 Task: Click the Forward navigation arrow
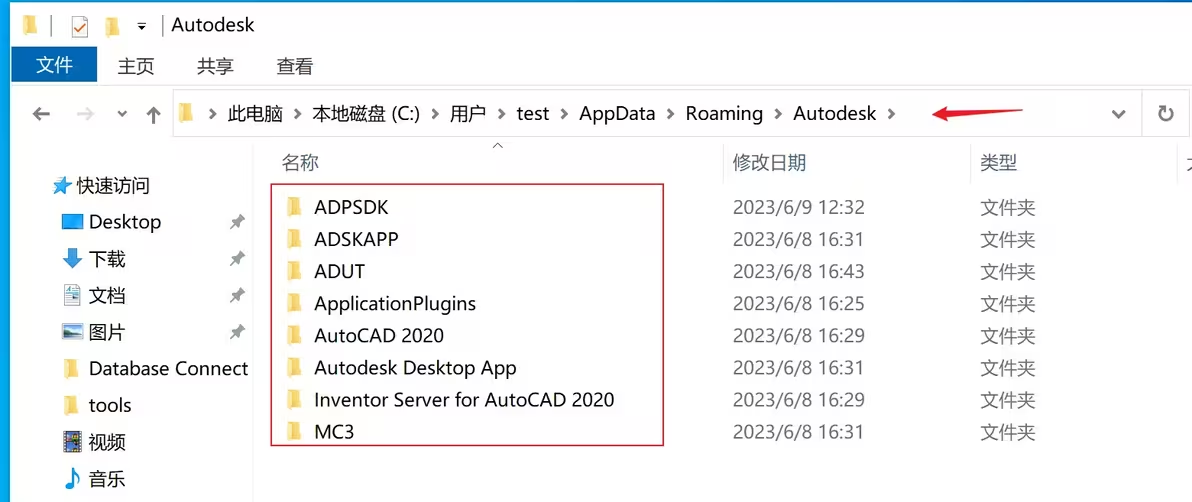click(85, 114)
